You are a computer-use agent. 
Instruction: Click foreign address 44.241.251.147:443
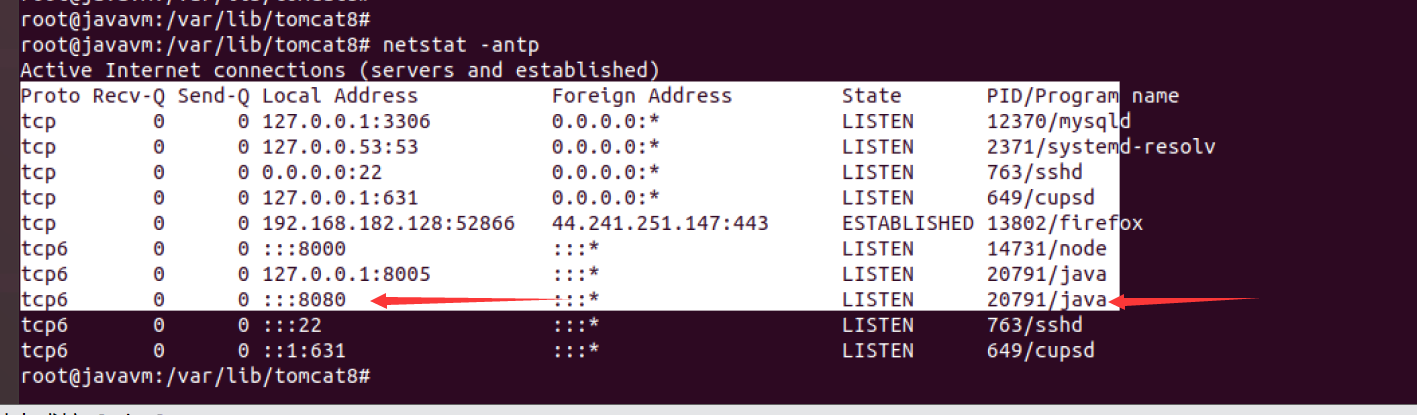pos(660,223)
